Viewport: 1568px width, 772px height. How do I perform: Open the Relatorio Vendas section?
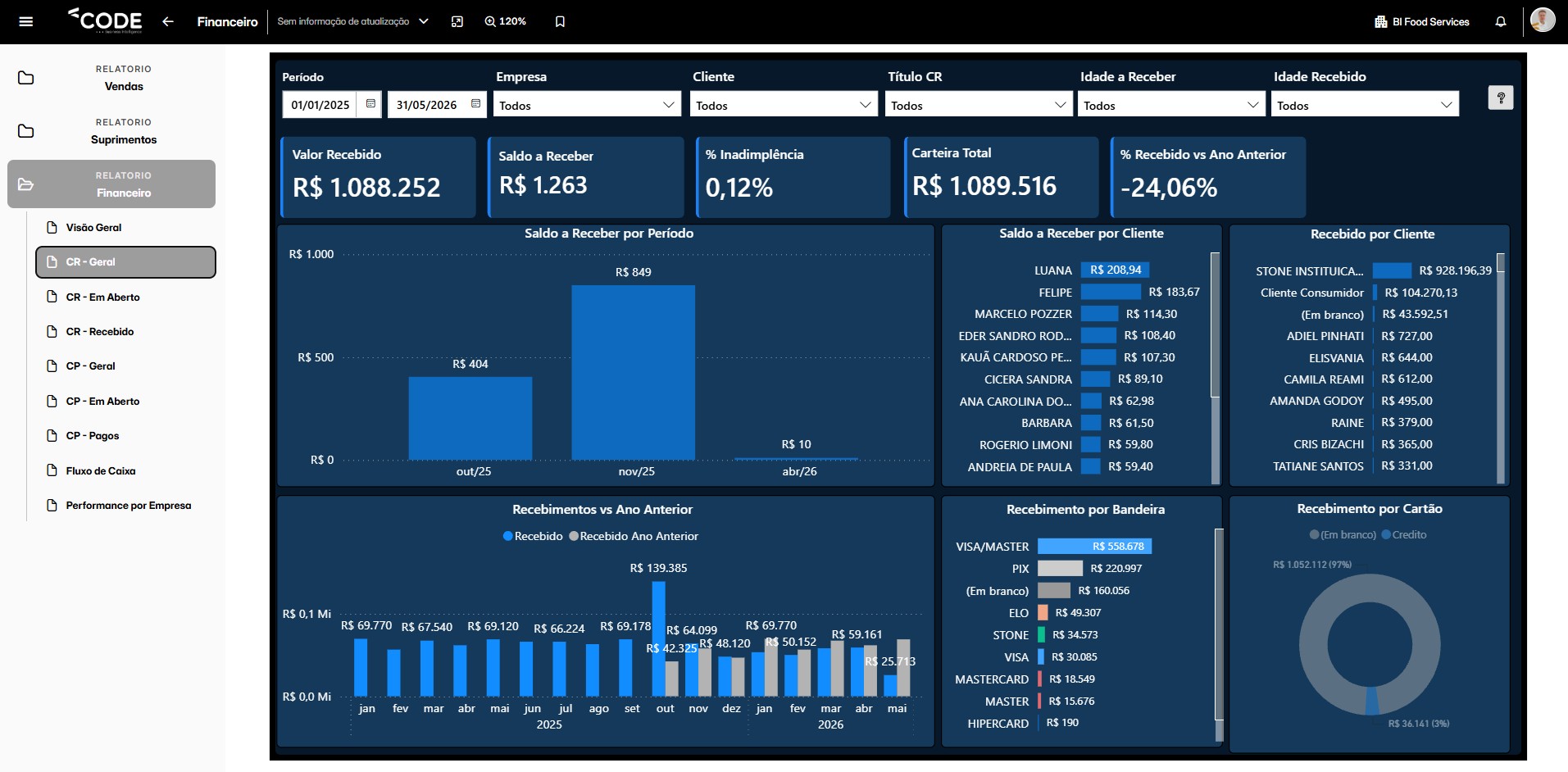tap(111, 78)
